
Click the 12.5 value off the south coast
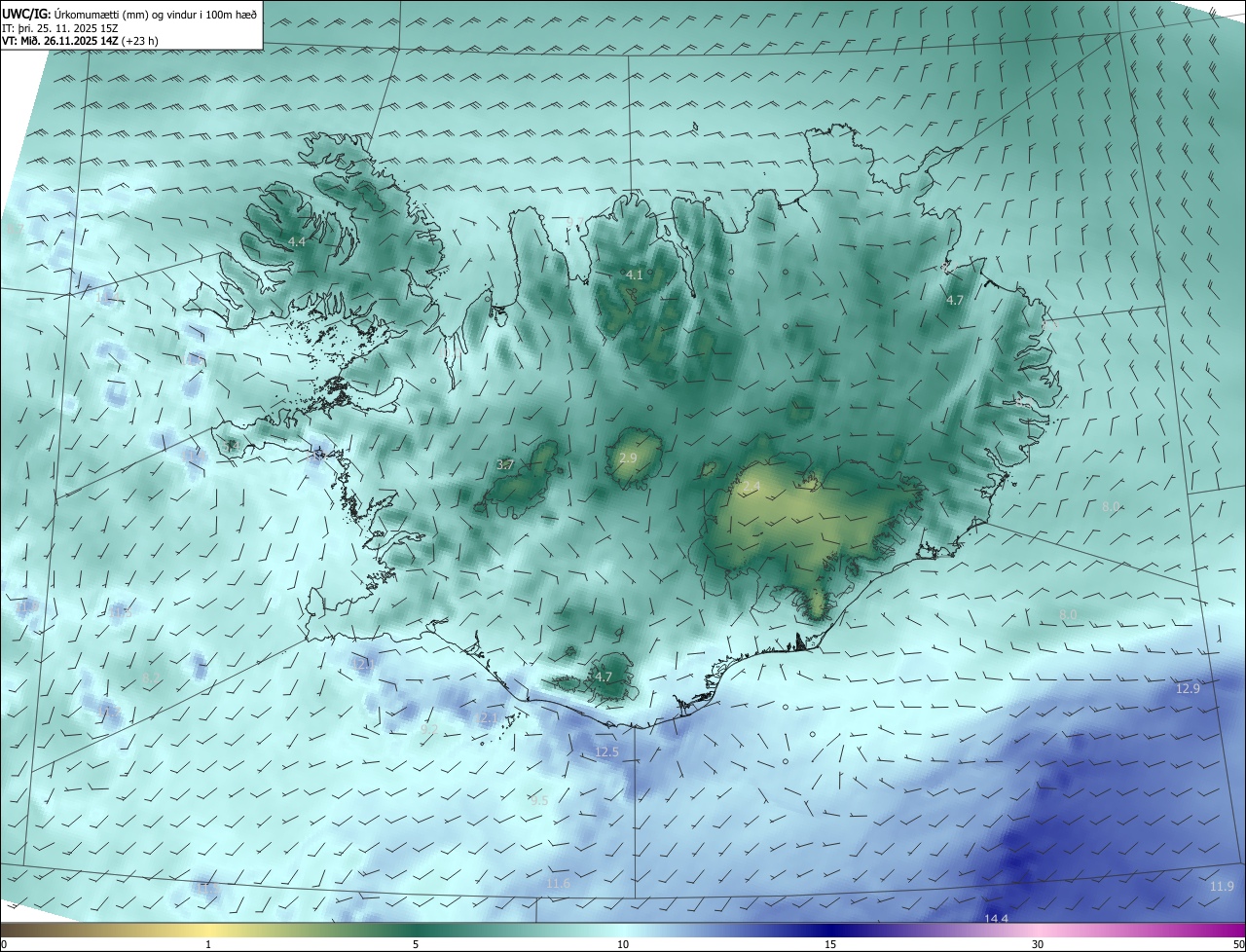pyautogui.click(x=606, y=751)
